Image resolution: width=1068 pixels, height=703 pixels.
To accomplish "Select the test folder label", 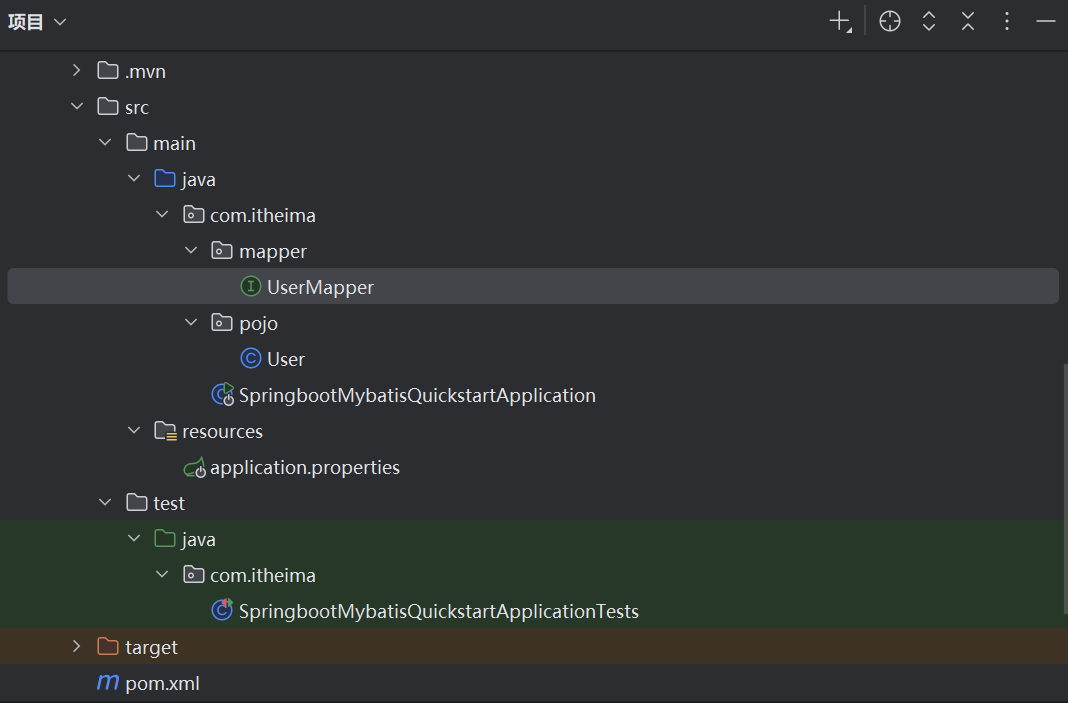I will pyautogui.click(x=169, y=503).
